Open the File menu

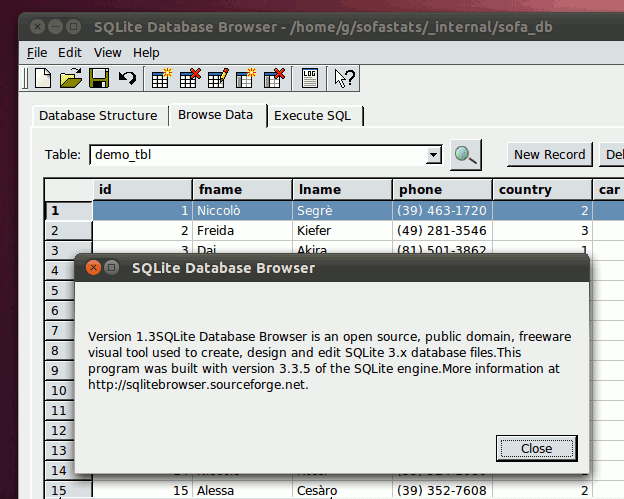coord(37,53)
